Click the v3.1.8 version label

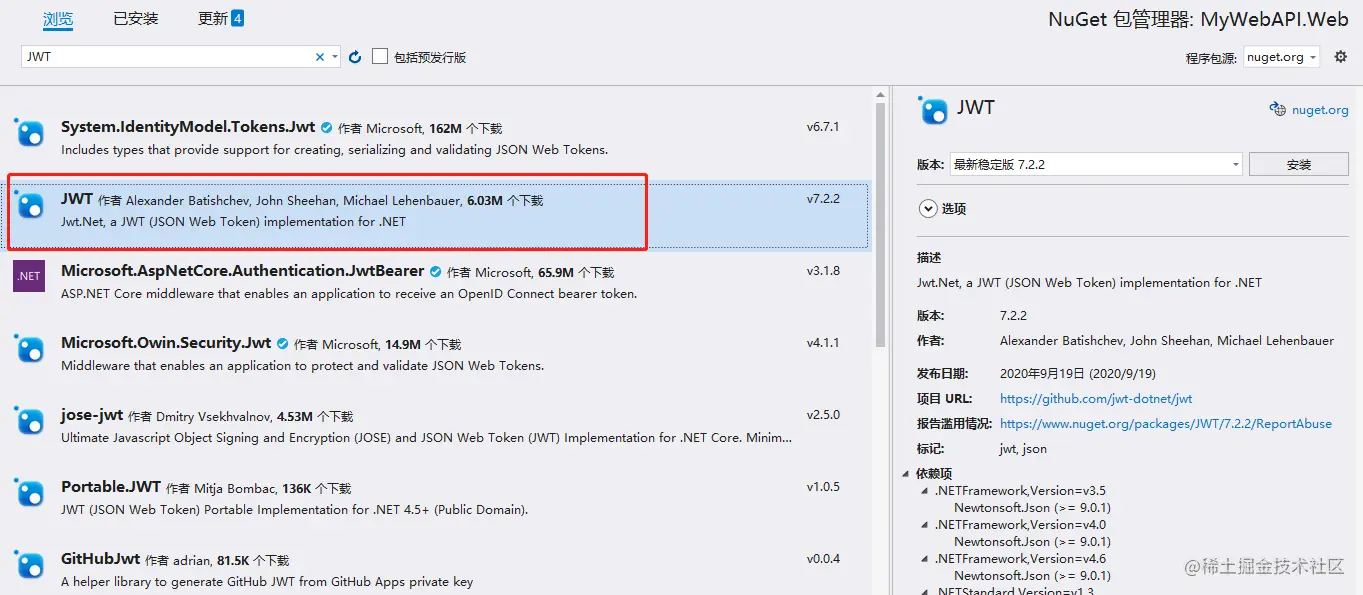click(x=823, y=271)
